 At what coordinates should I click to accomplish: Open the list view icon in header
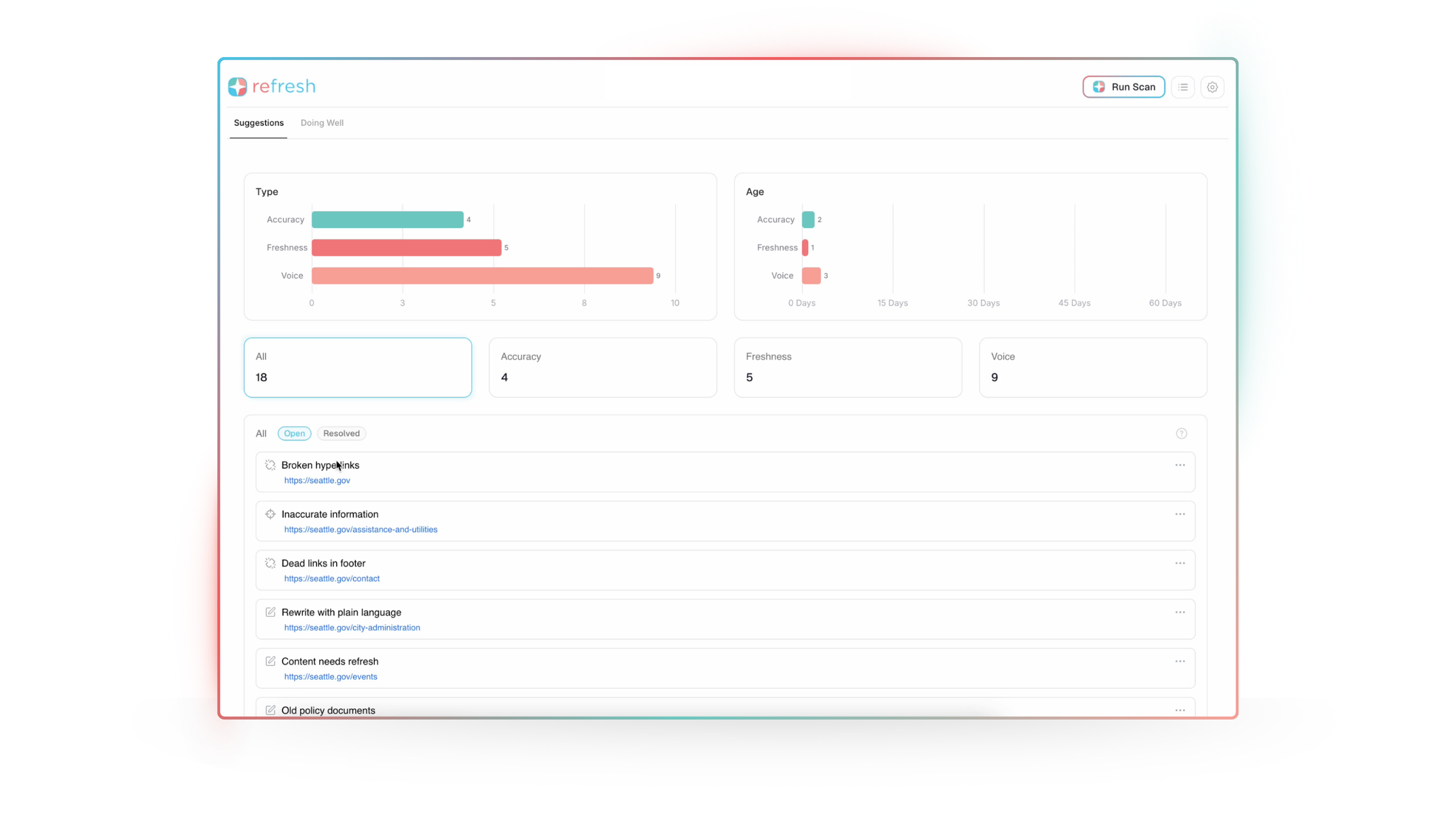pyautogui.click(x=1183, y=87)
